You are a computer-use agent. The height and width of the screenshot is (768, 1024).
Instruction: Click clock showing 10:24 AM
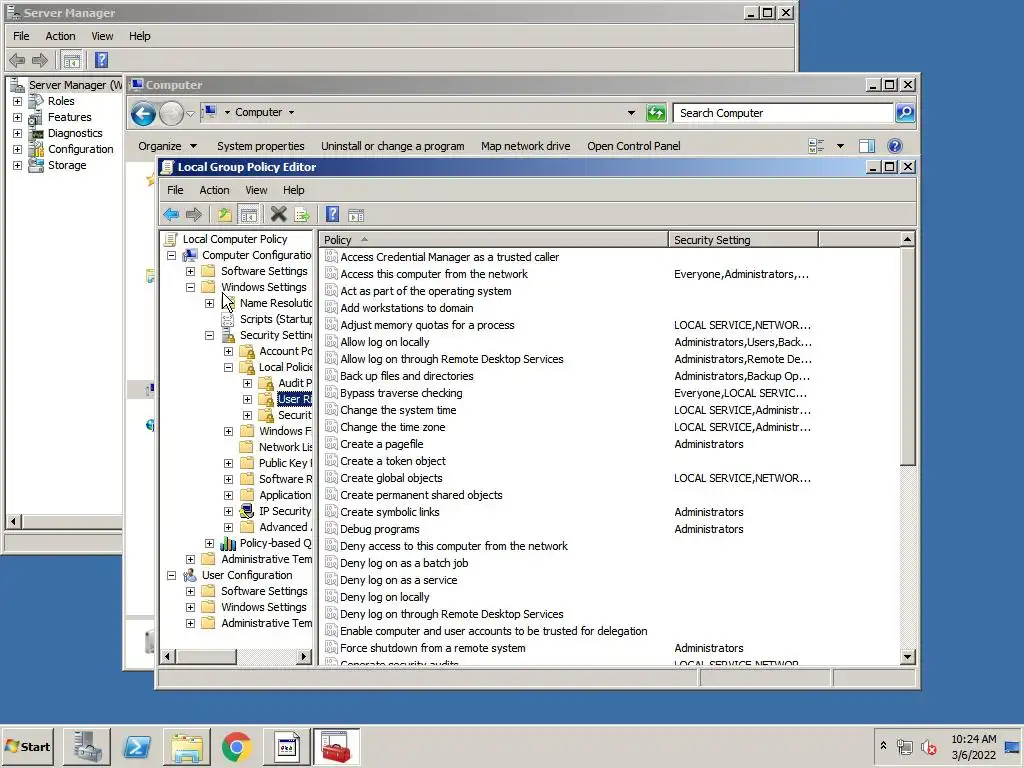tap(974, 739)
